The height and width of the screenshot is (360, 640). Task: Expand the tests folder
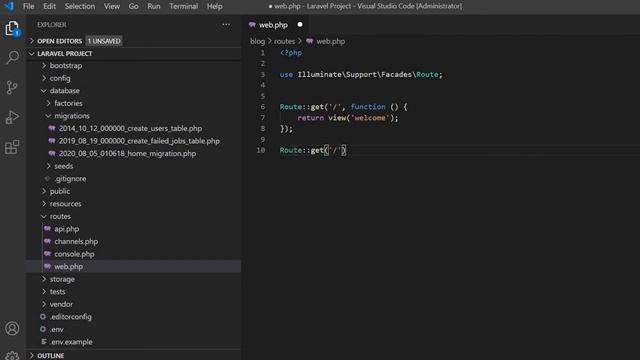coord(44,291)
